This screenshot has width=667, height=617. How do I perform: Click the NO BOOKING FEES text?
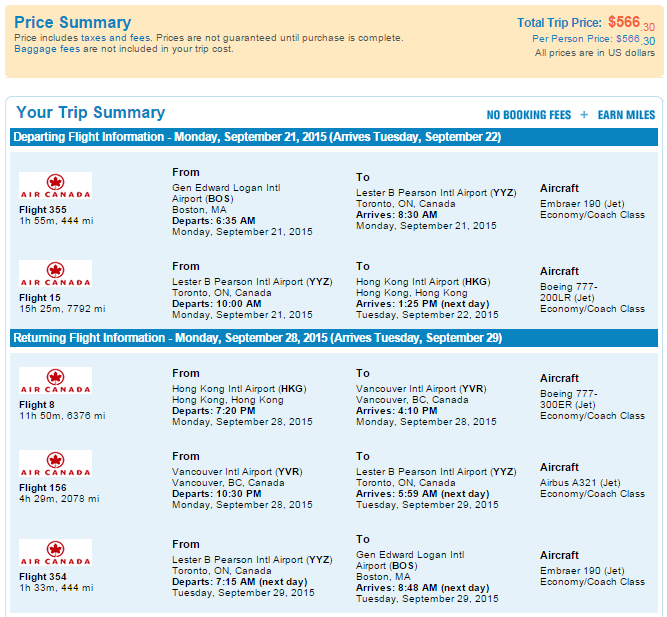(528, 115)
